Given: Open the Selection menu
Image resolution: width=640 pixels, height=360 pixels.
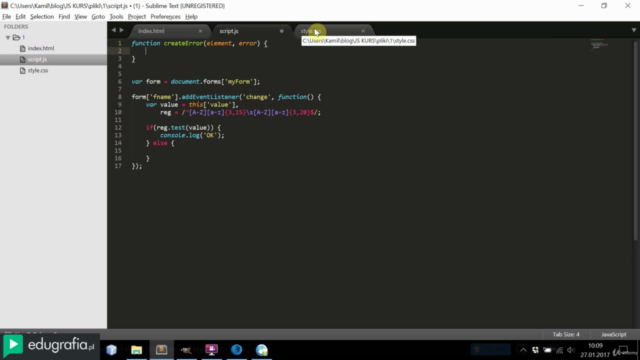Looking at the screenshot, I should click(42, 17).
